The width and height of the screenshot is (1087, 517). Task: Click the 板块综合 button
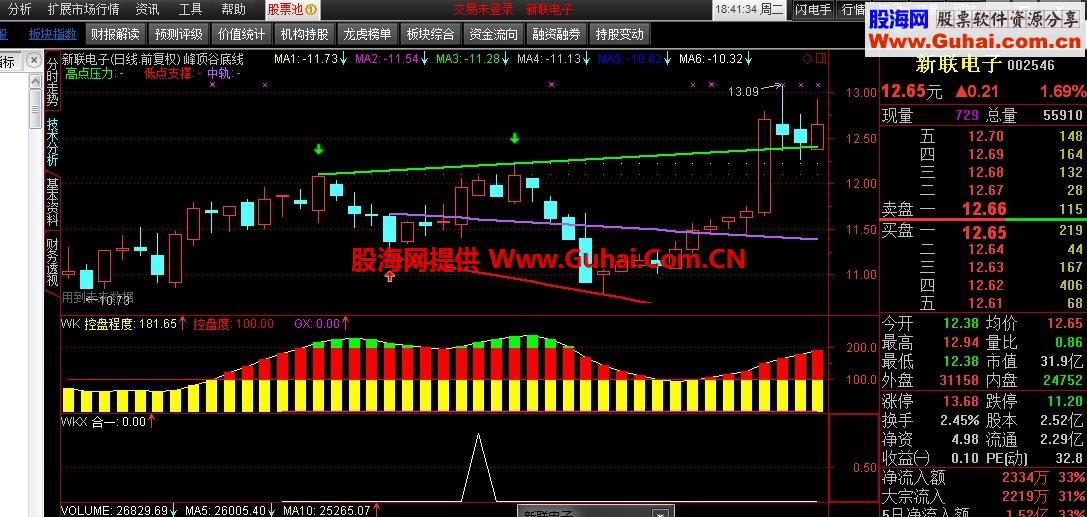[431, 33]
